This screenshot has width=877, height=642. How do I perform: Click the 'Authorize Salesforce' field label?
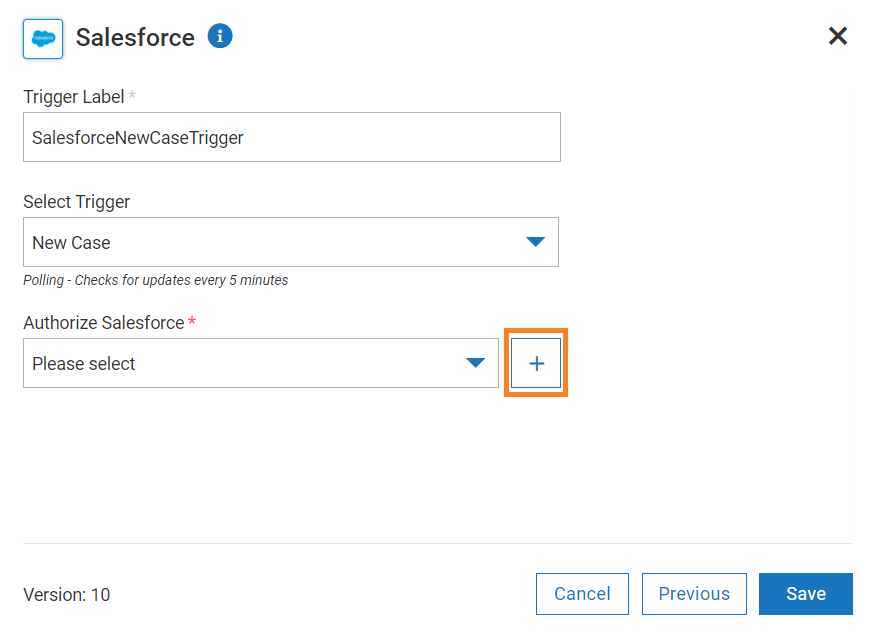click(x=103, y=323)
